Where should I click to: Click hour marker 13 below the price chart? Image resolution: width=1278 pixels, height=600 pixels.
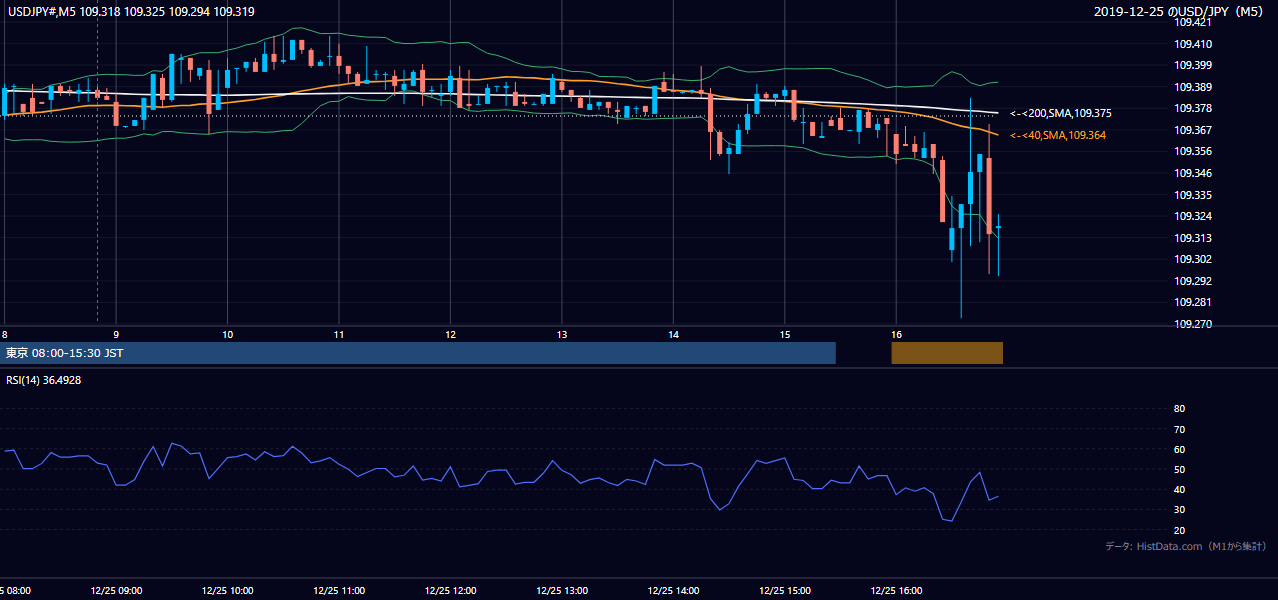point(562,335)
